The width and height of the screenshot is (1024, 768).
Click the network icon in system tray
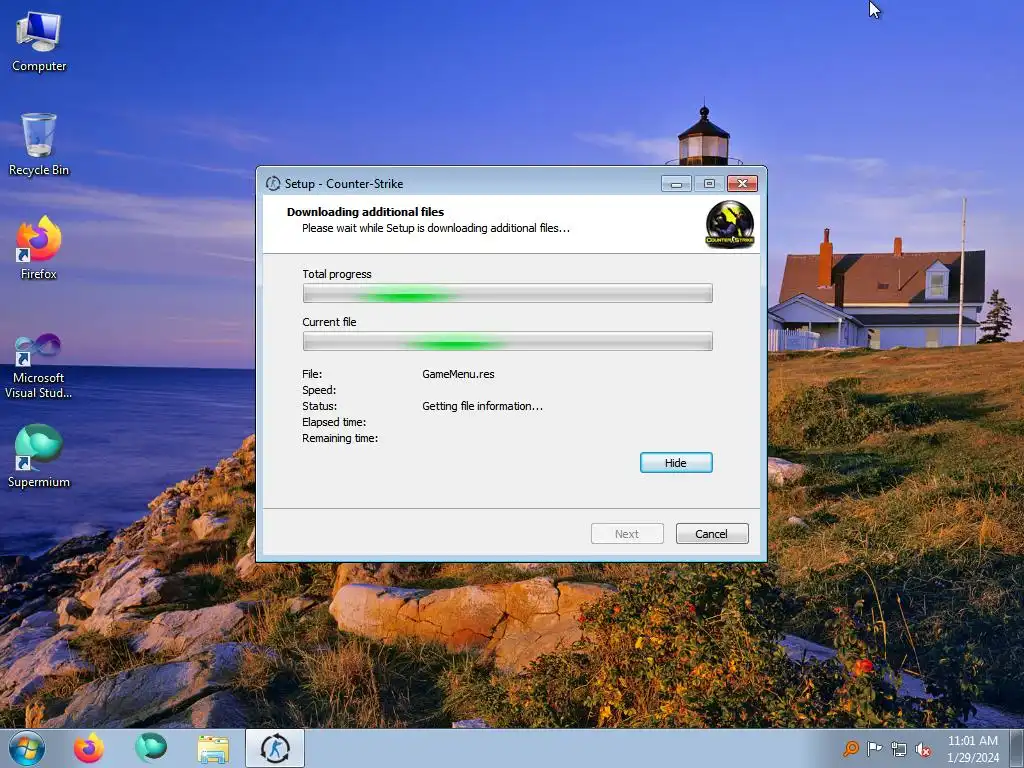coord(899,749)
